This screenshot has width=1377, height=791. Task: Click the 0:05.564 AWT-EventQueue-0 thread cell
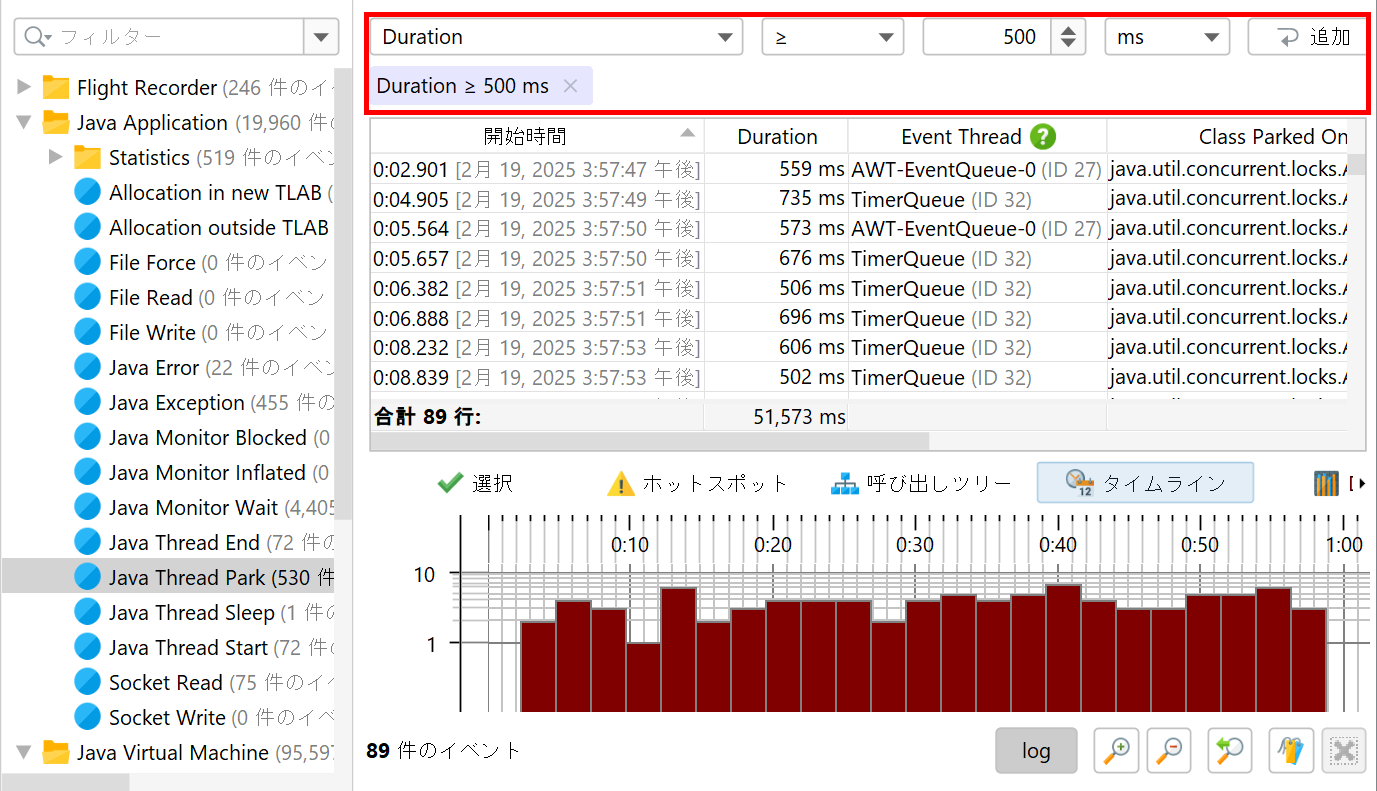(977, 229)
